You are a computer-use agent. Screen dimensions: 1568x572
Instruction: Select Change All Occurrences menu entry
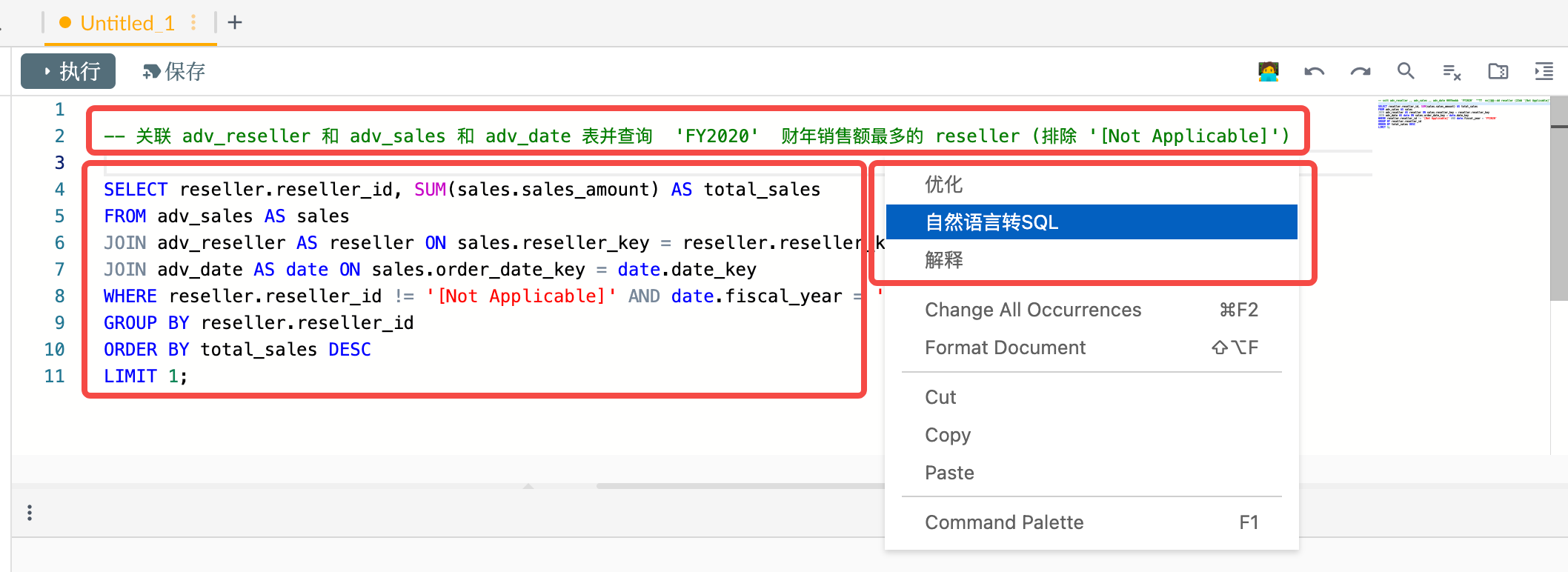tap(1032, 310)
